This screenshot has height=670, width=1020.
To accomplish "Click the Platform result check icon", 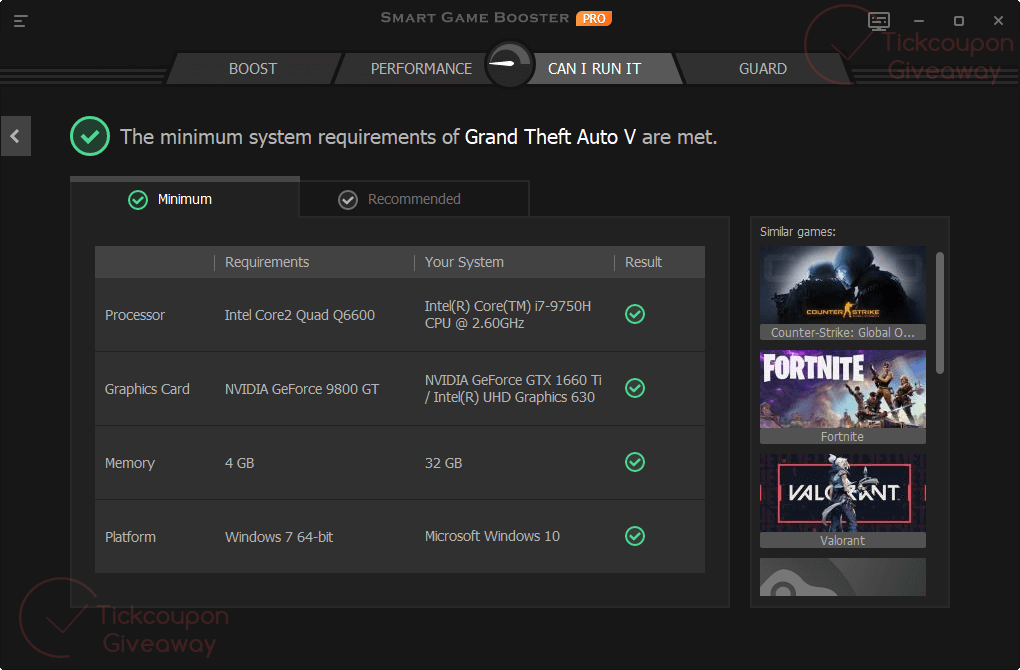I will [635, 536].
